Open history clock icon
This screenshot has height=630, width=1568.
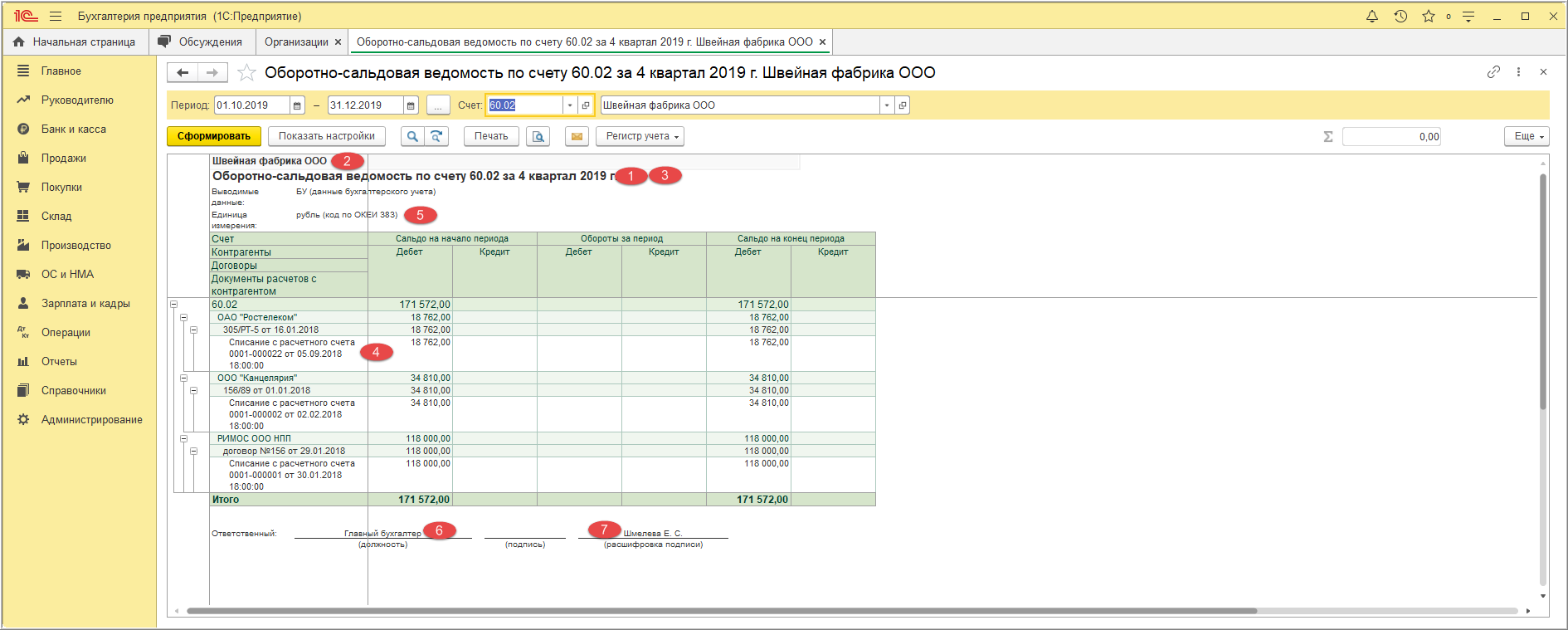[x=1400, y=16]
